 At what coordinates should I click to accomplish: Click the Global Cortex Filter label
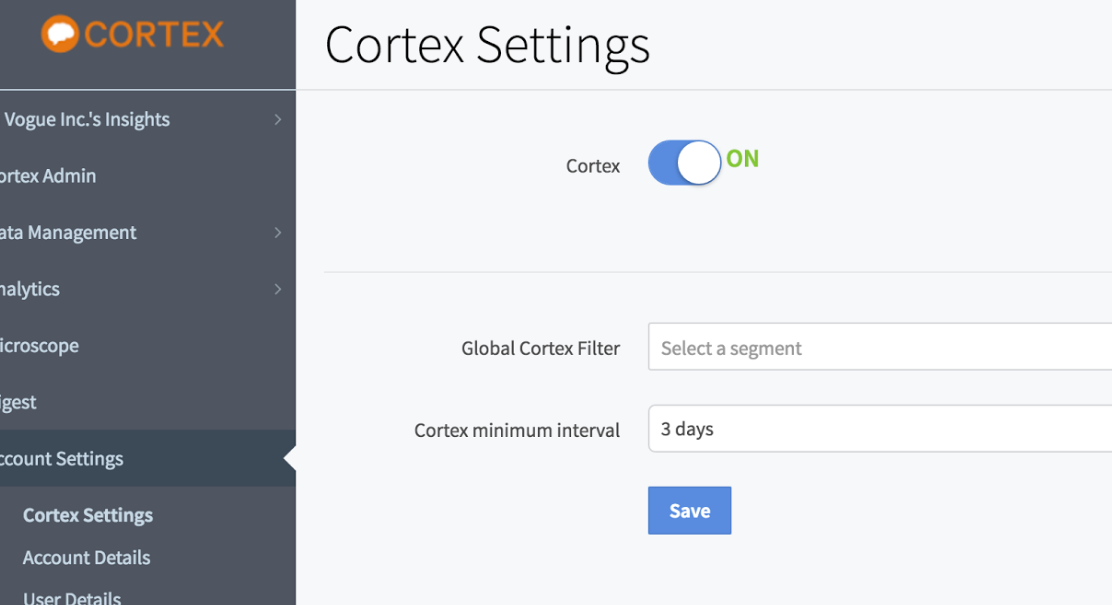click(540, 348)
